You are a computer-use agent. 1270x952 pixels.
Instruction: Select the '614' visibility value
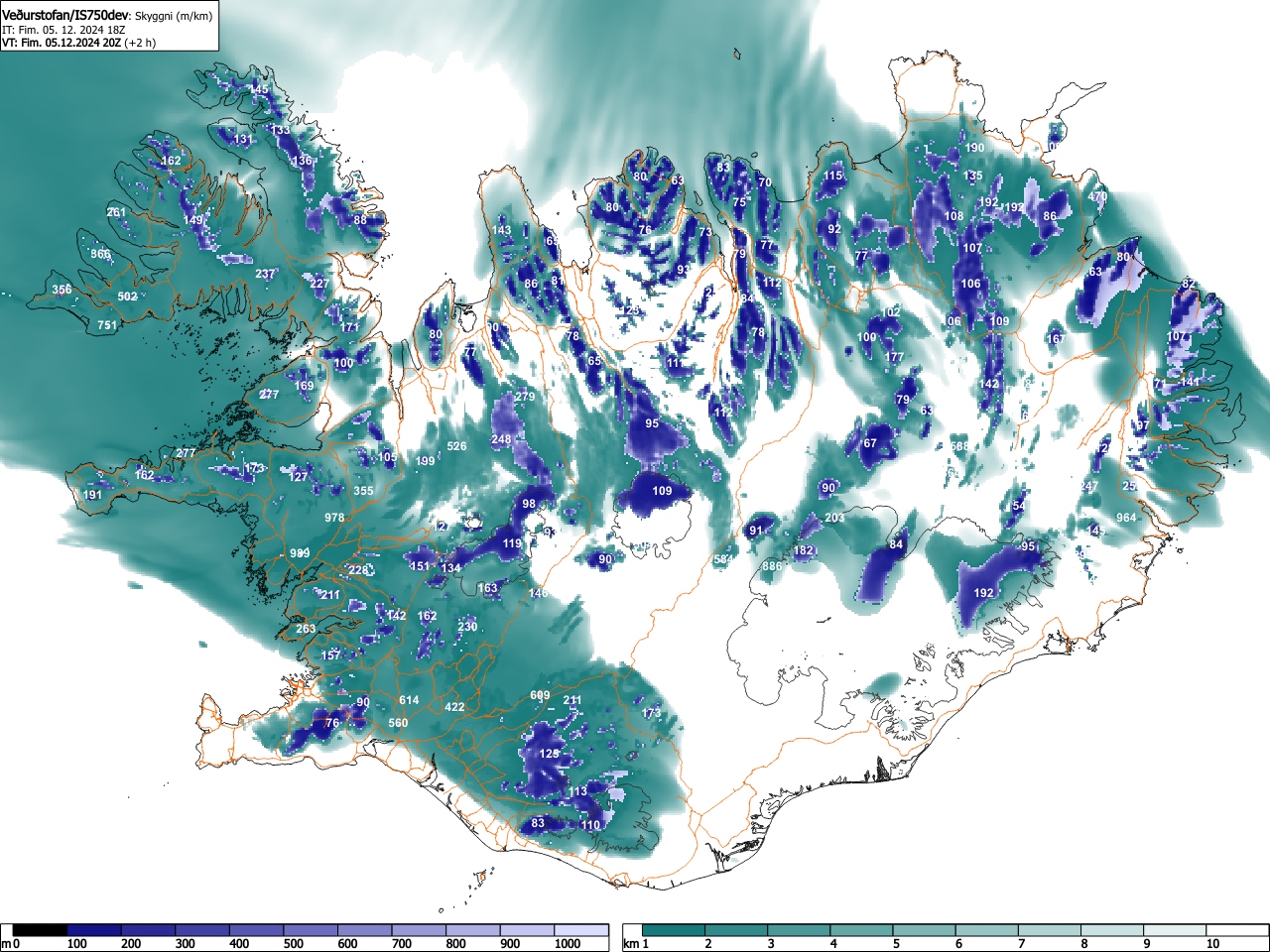tap(409, 700)
